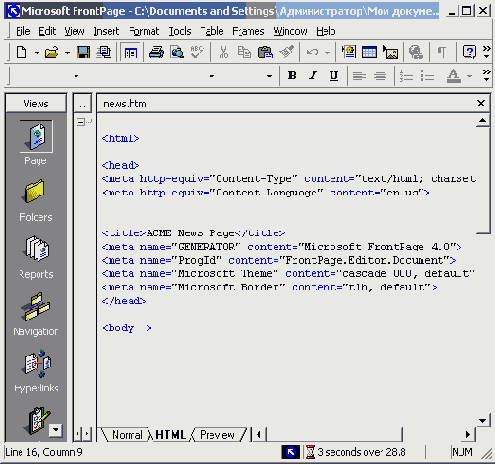Image resolution: width=495 pixels, height=464 pixels.
Task: Open Navigation view icon
Action: click(36, 314)
